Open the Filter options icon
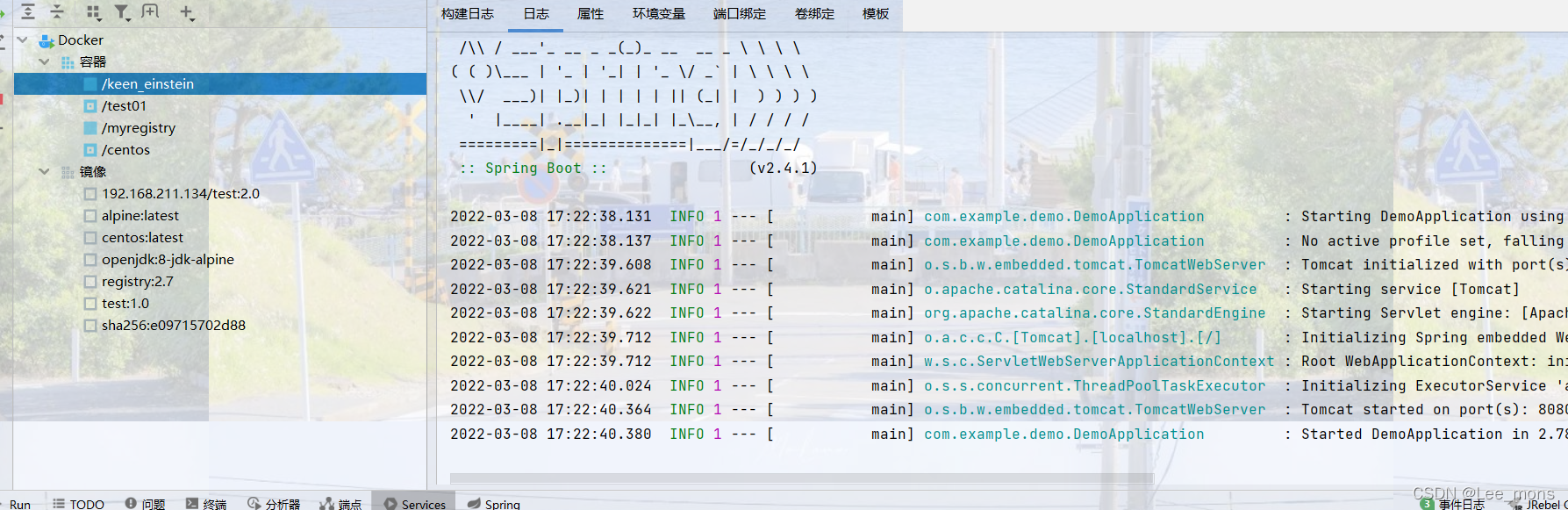Image resolution: width=1568 pixels, height=510 pixels. tap(122, 12)
